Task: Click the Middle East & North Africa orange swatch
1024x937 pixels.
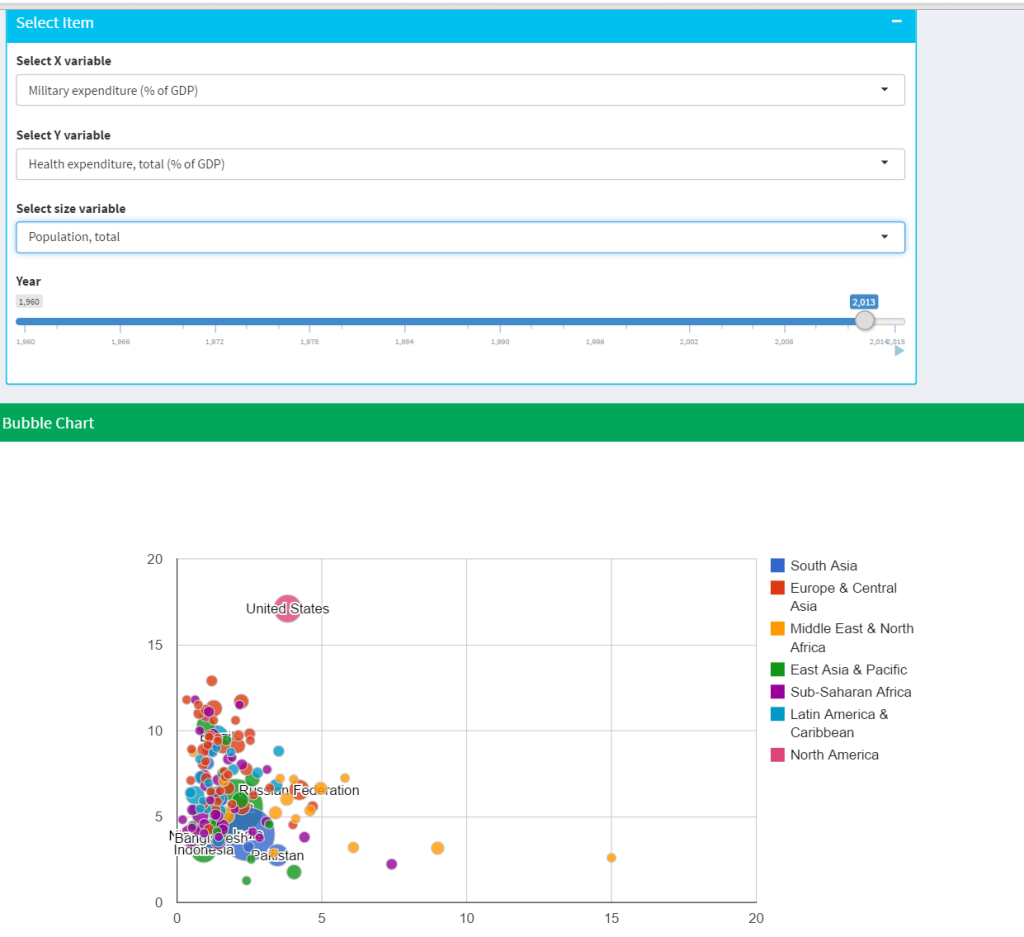Action: pyautogui.click(x=775, y=629)
